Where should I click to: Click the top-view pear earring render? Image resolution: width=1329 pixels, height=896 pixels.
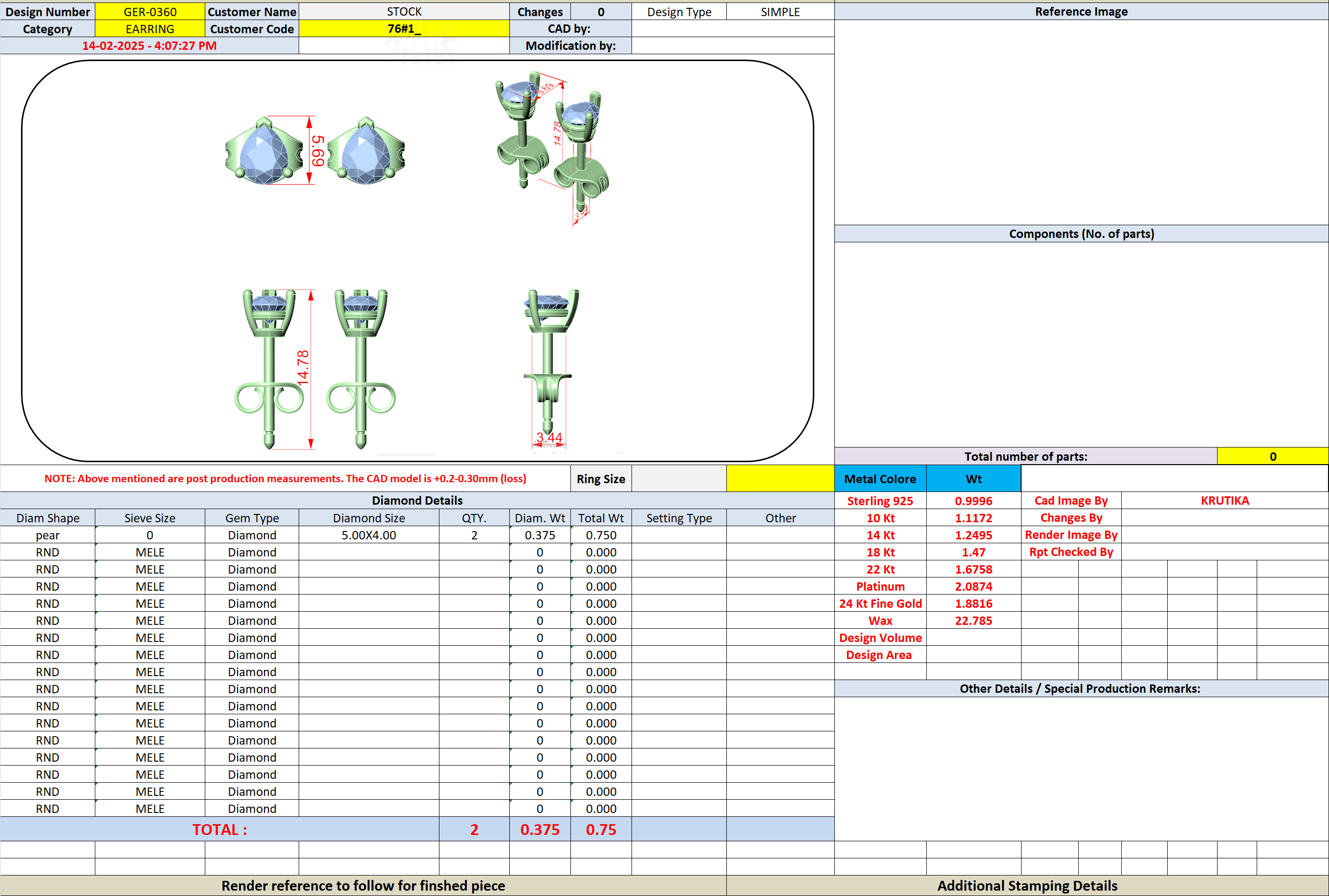click(x=315, y=151)
